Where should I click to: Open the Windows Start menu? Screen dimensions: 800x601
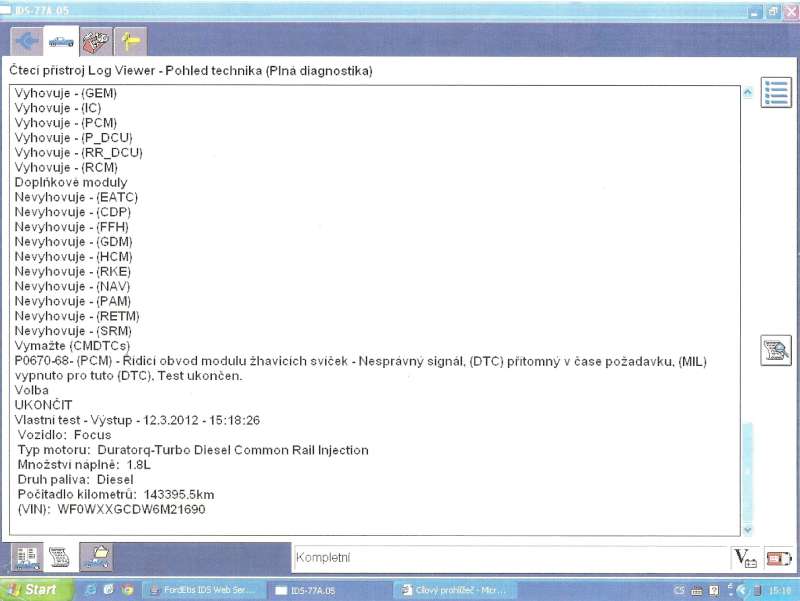click(32, 590)
